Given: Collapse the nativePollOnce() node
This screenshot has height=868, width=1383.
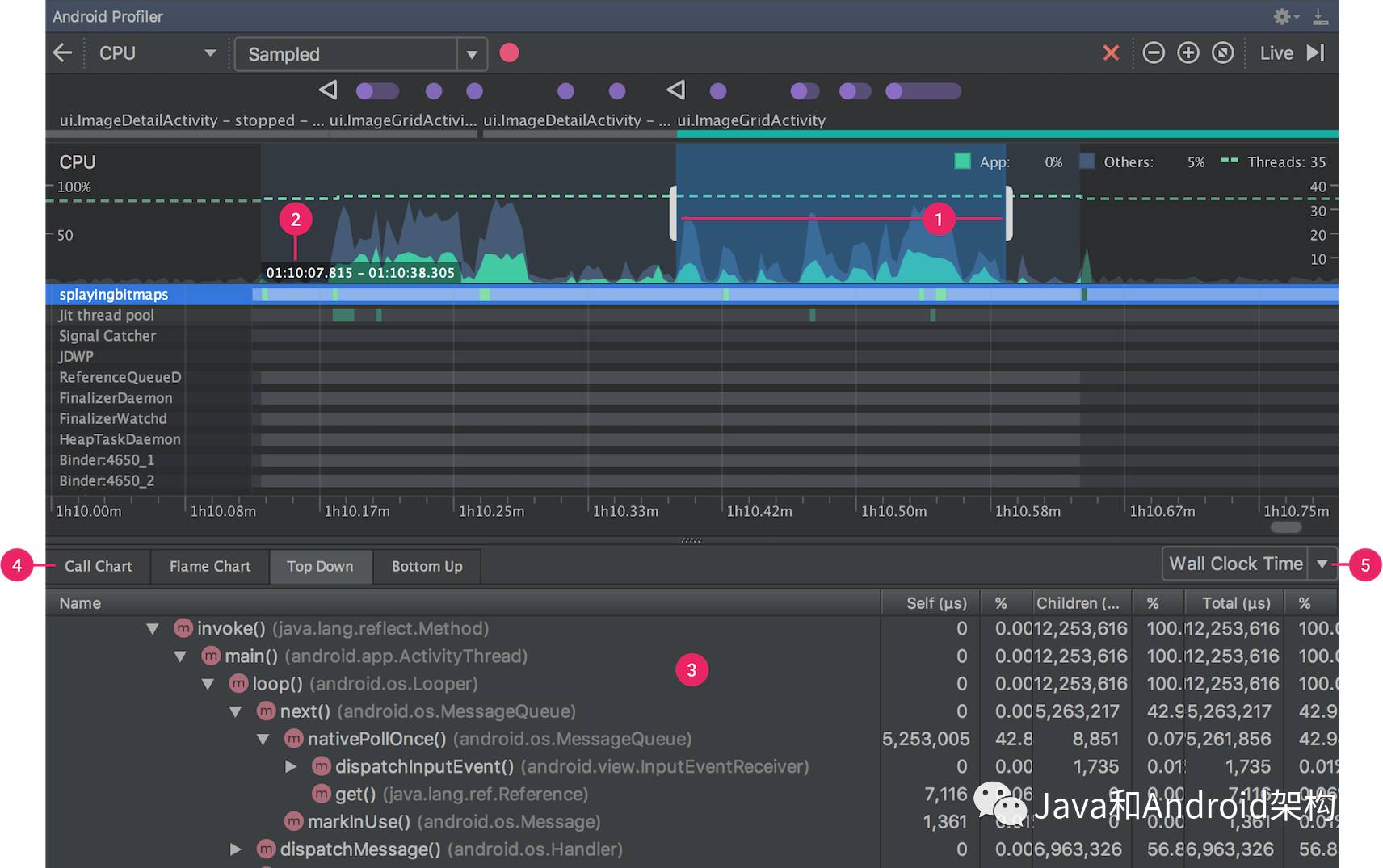Looking at the screenshot, I should [x=263, y=739].
